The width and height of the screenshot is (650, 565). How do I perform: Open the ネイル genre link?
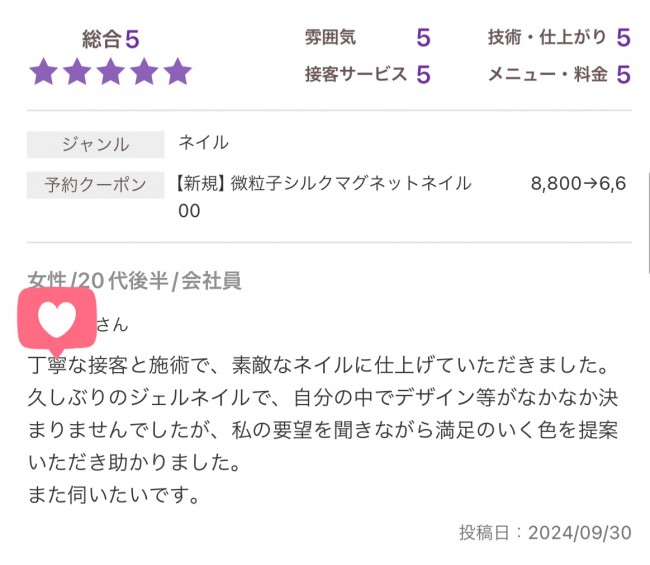[204, 143]
